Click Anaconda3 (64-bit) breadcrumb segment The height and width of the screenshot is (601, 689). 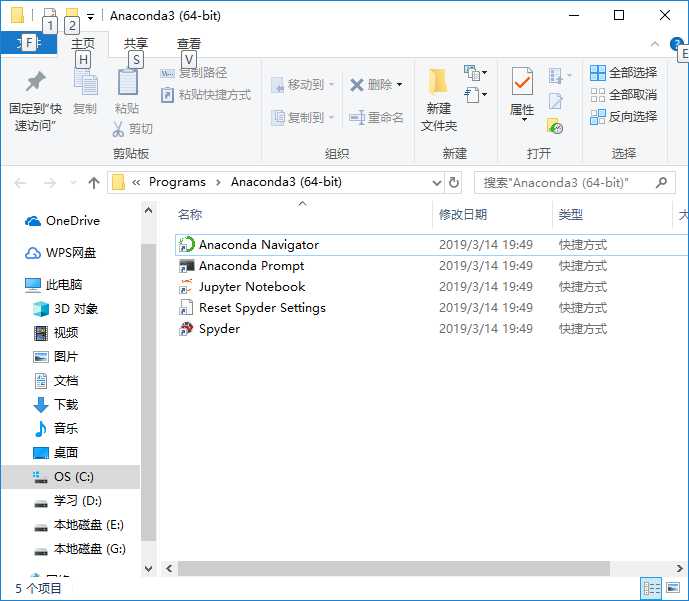tap(286, 182)
